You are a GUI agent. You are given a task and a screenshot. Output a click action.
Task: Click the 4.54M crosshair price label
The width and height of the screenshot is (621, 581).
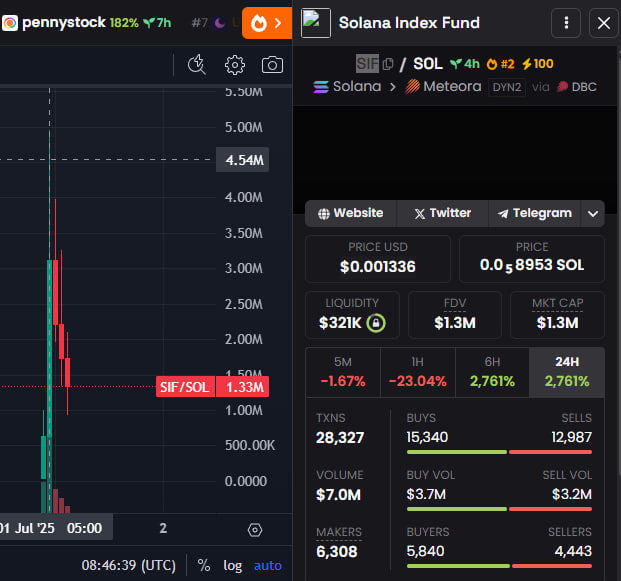pyautogui.click(x=243, y=160)
